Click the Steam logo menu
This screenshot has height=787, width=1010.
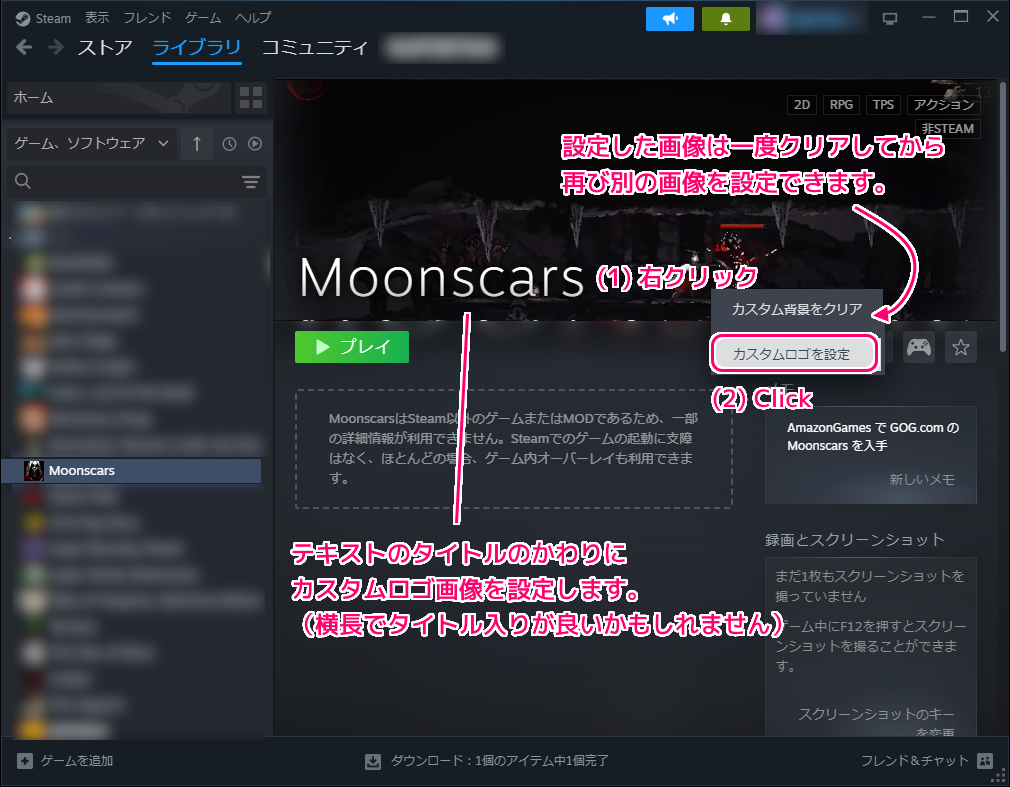coord(43,19)
